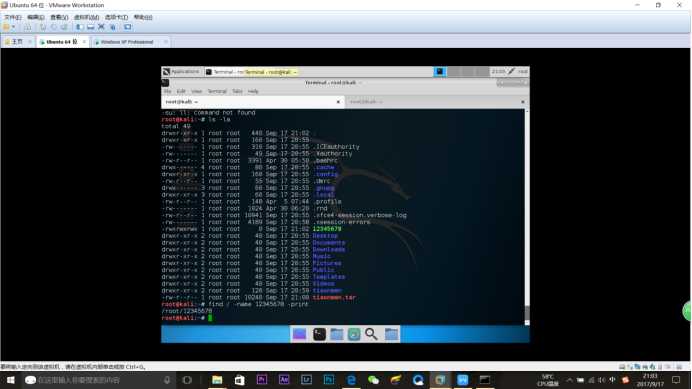This screenshot has height=389, width=692.
Task: Click the Show Desktop icon in Kali dock
Action: [299, 334]
